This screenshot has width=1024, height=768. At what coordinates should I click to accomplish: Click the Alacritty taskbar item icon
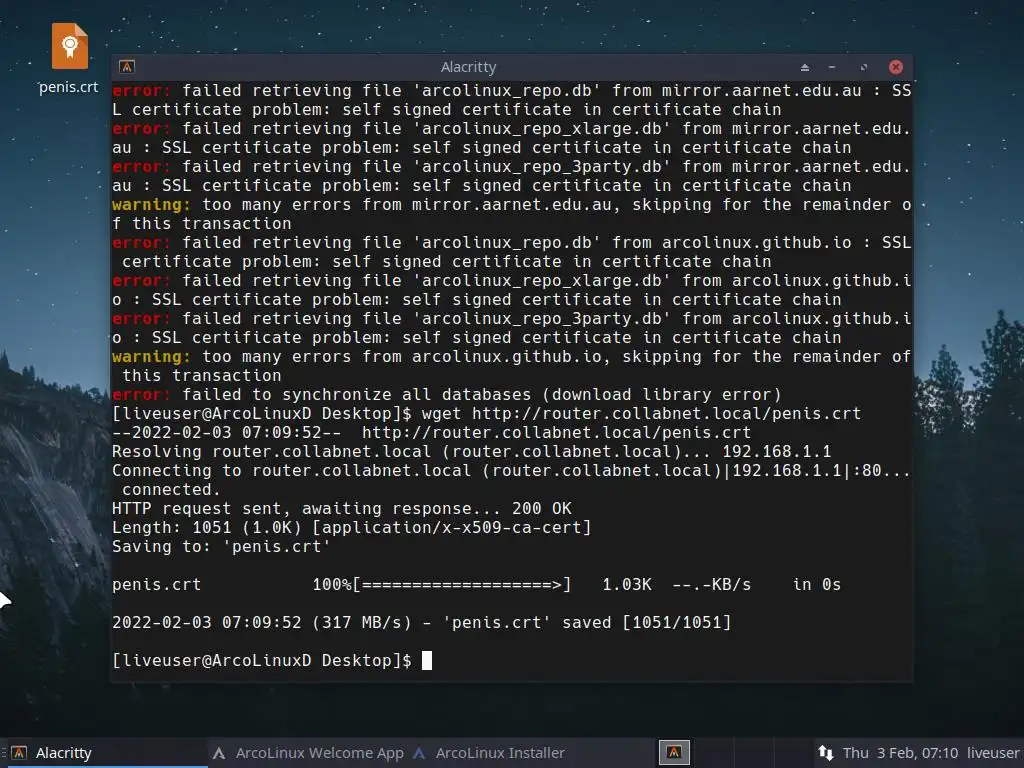coord(19,753)
